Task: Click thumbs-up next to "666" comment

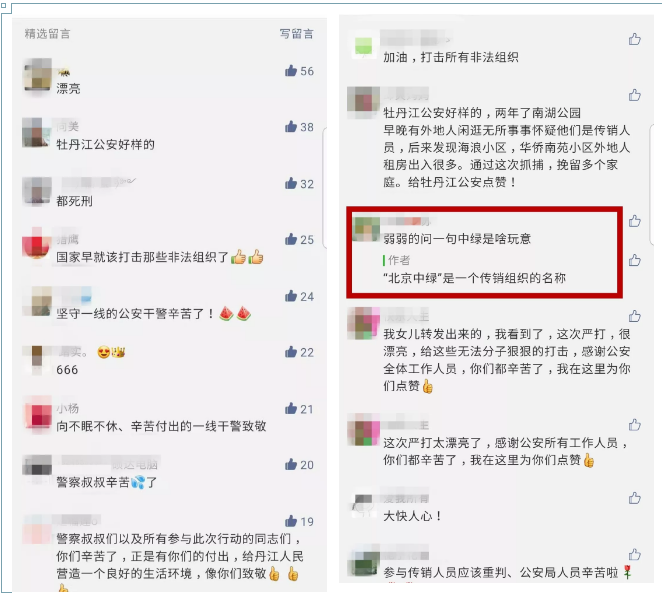Action: coord(291,352)
